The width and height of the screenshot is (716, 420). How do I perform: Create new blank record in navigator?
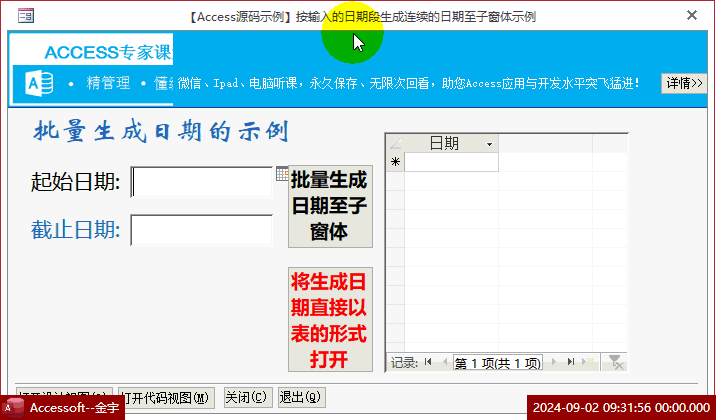point(589,362)
